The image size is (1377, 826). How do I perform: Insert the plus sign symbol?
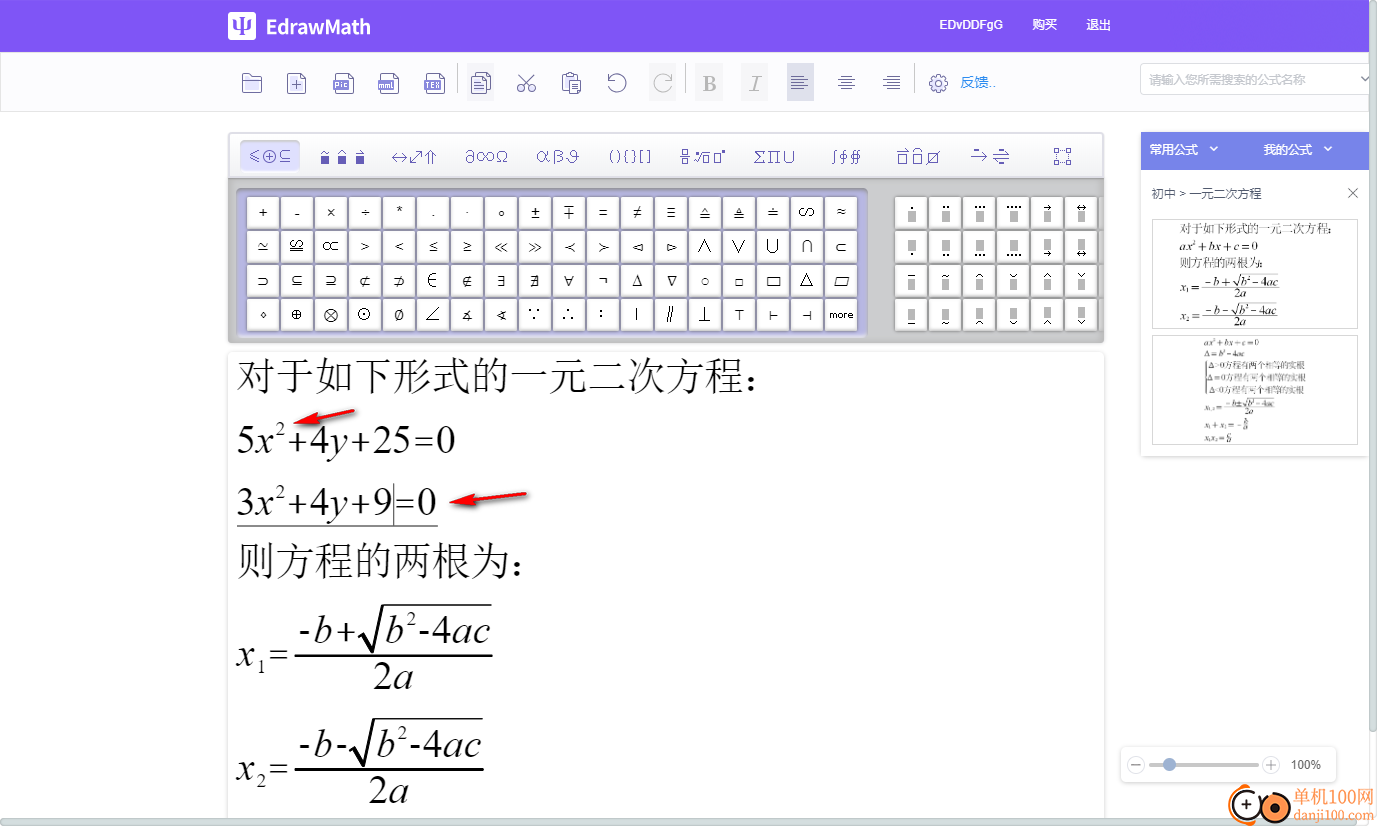pyautogui.click(x=263, y=212)
